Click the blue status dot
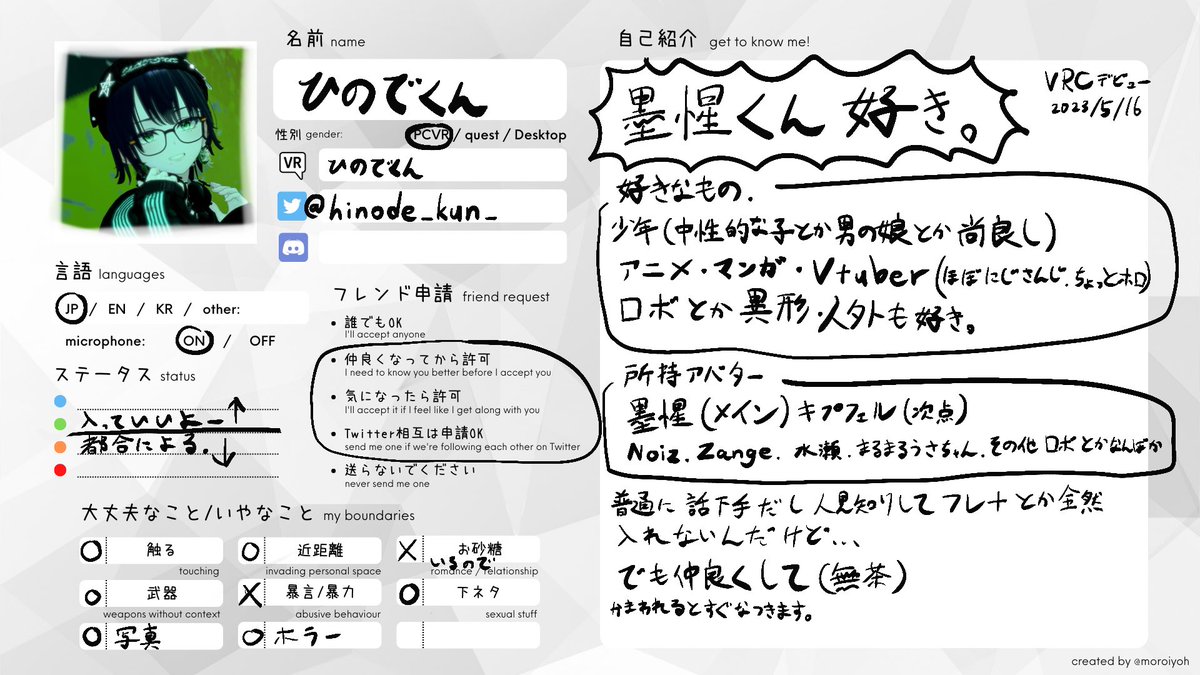1200x675 pixels. [x=60, y=401]
